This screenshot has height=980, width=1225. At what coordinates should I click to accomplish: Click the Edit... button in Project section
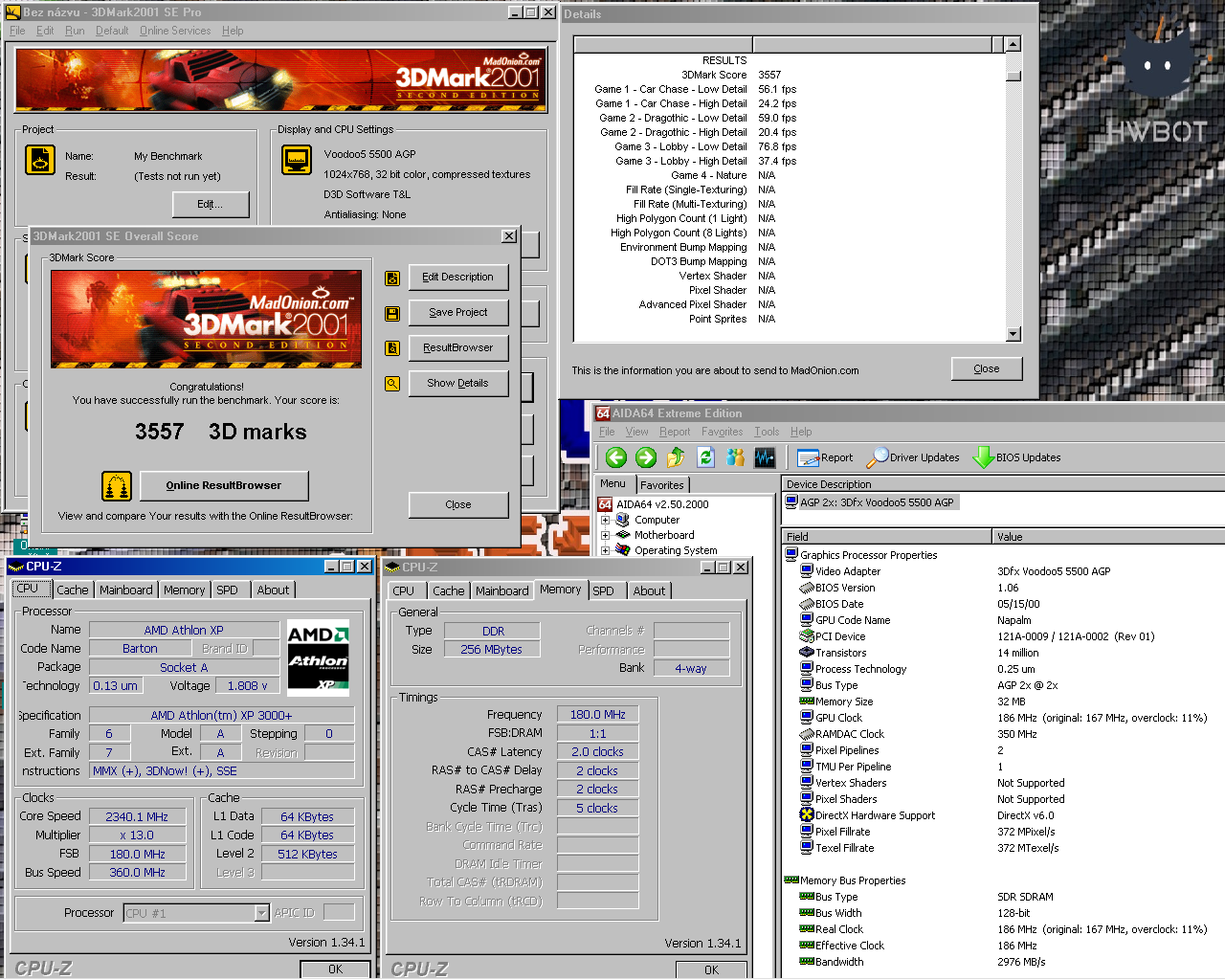(211, 205)
